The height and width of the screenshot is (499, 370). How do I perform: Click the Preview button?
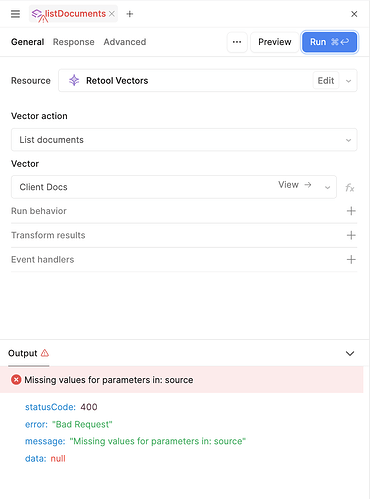tap(275, 42)
